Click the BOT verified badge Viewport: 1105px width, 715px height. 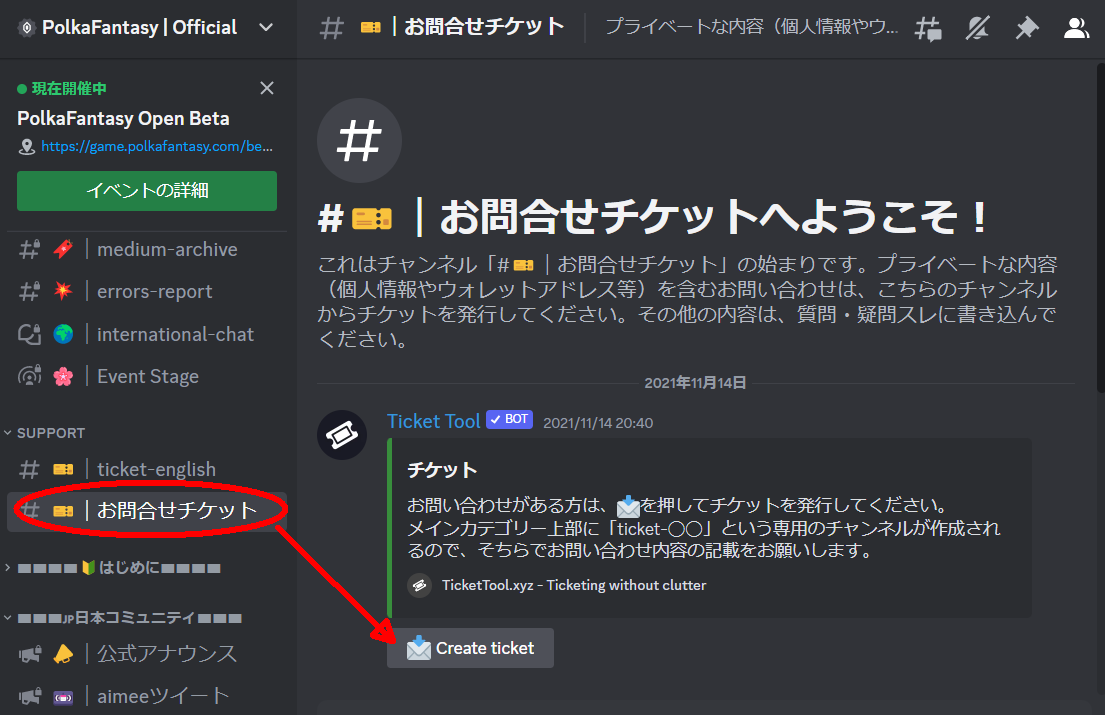pos(510,419)
